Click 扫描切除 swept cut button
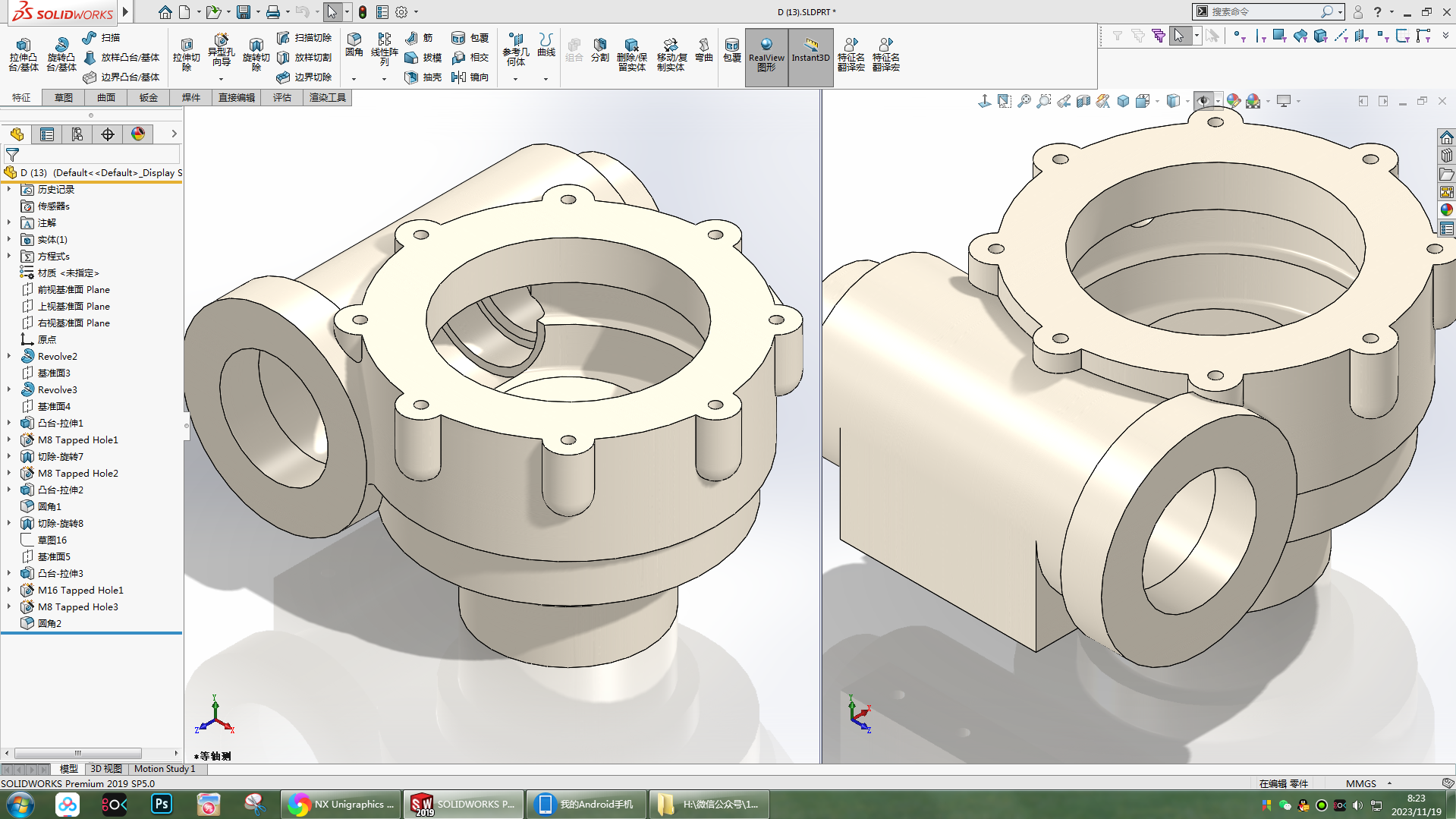The image size is (1456, 819). click(x=304, y=37)
